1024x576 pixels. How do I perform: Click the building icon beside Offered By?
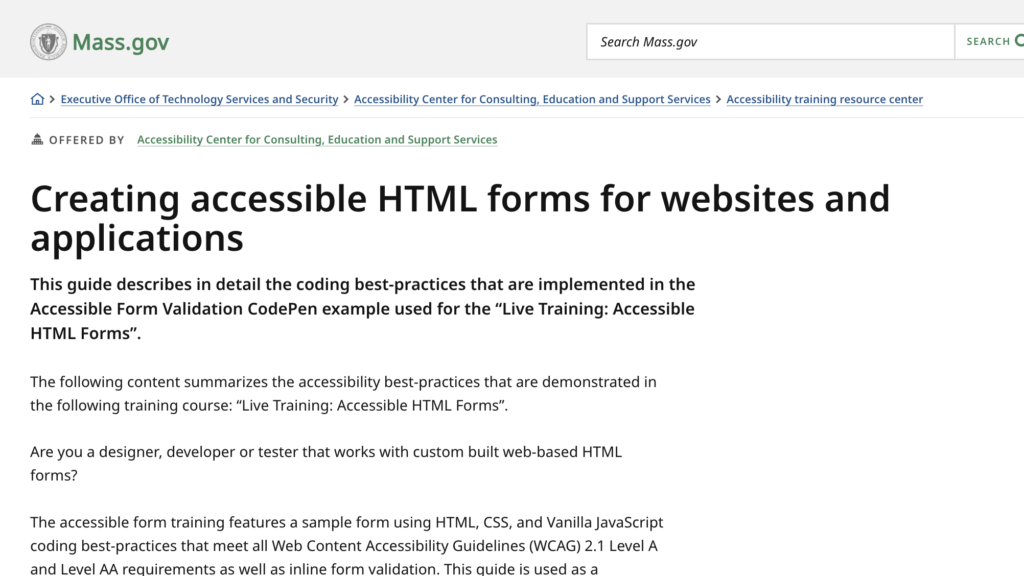click(x=38, y=140)
